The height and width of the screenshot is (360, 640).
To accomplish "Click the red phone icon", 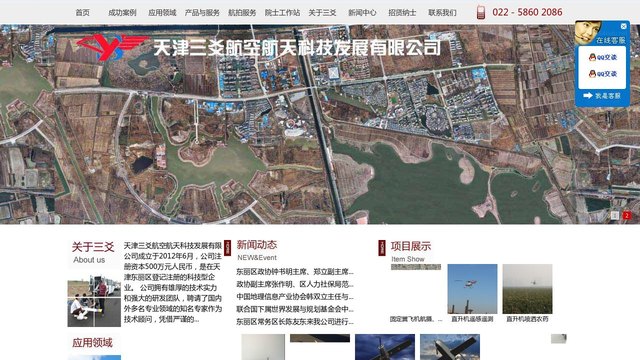I will pos(481,13).
